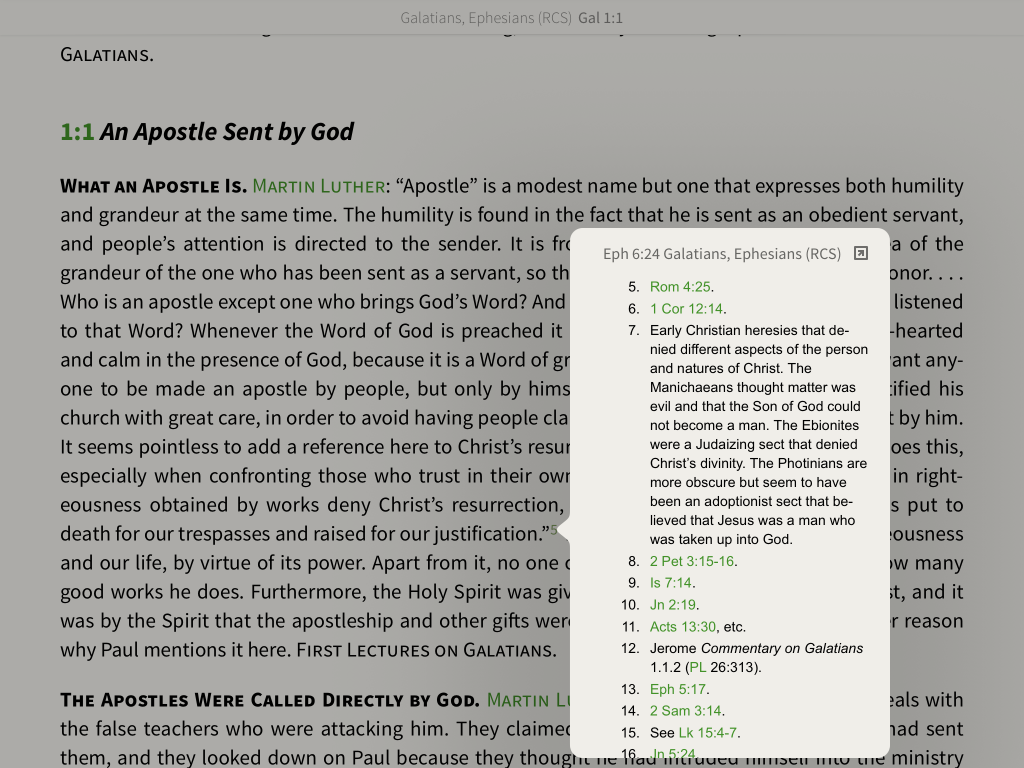Click the heading 'An Apostle Sent by God'
Image resolution: width=1024 pixels, height=768 pixels.
pyautogui.click(x=227, y=132)
